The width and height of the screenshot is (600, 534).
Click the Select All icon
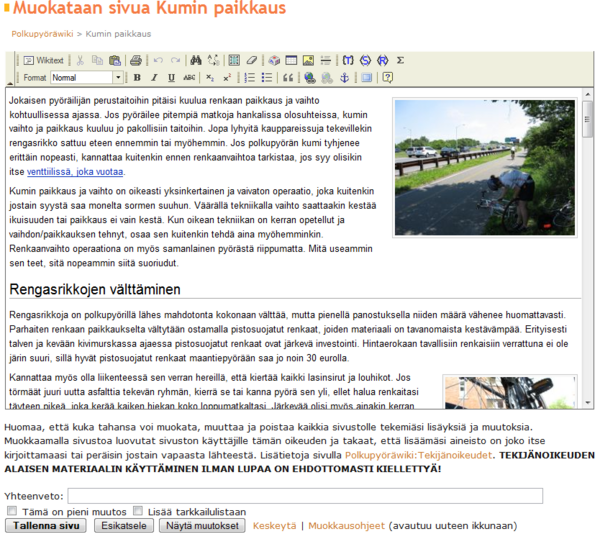tap(234, 60)
